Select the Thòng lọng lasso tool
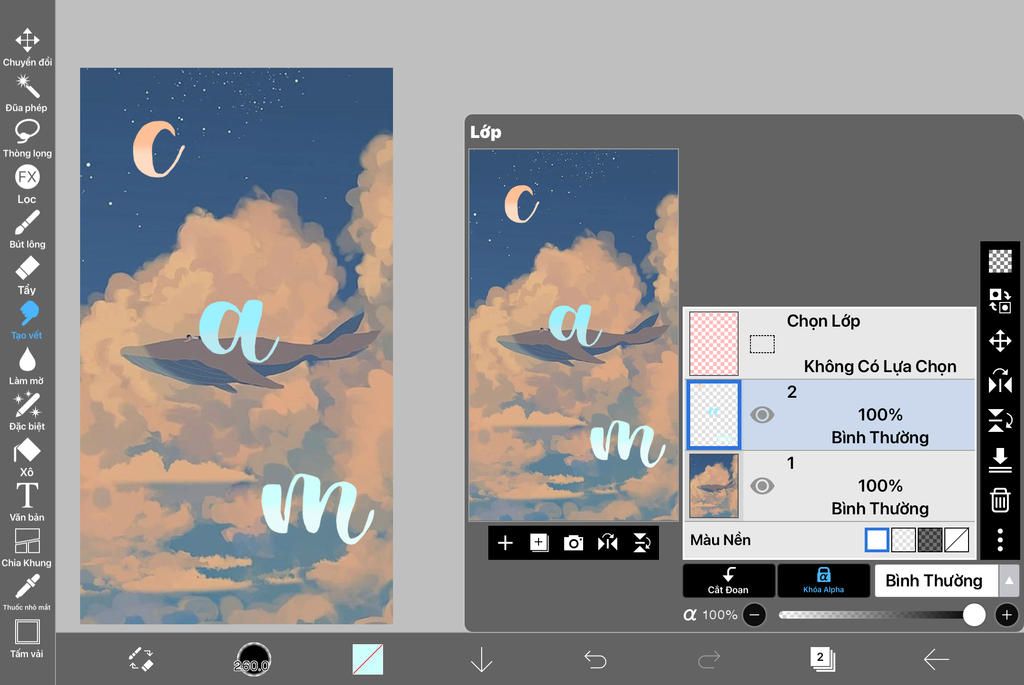Viewport: 1024px width, 685px height. [x=27, y=138]
